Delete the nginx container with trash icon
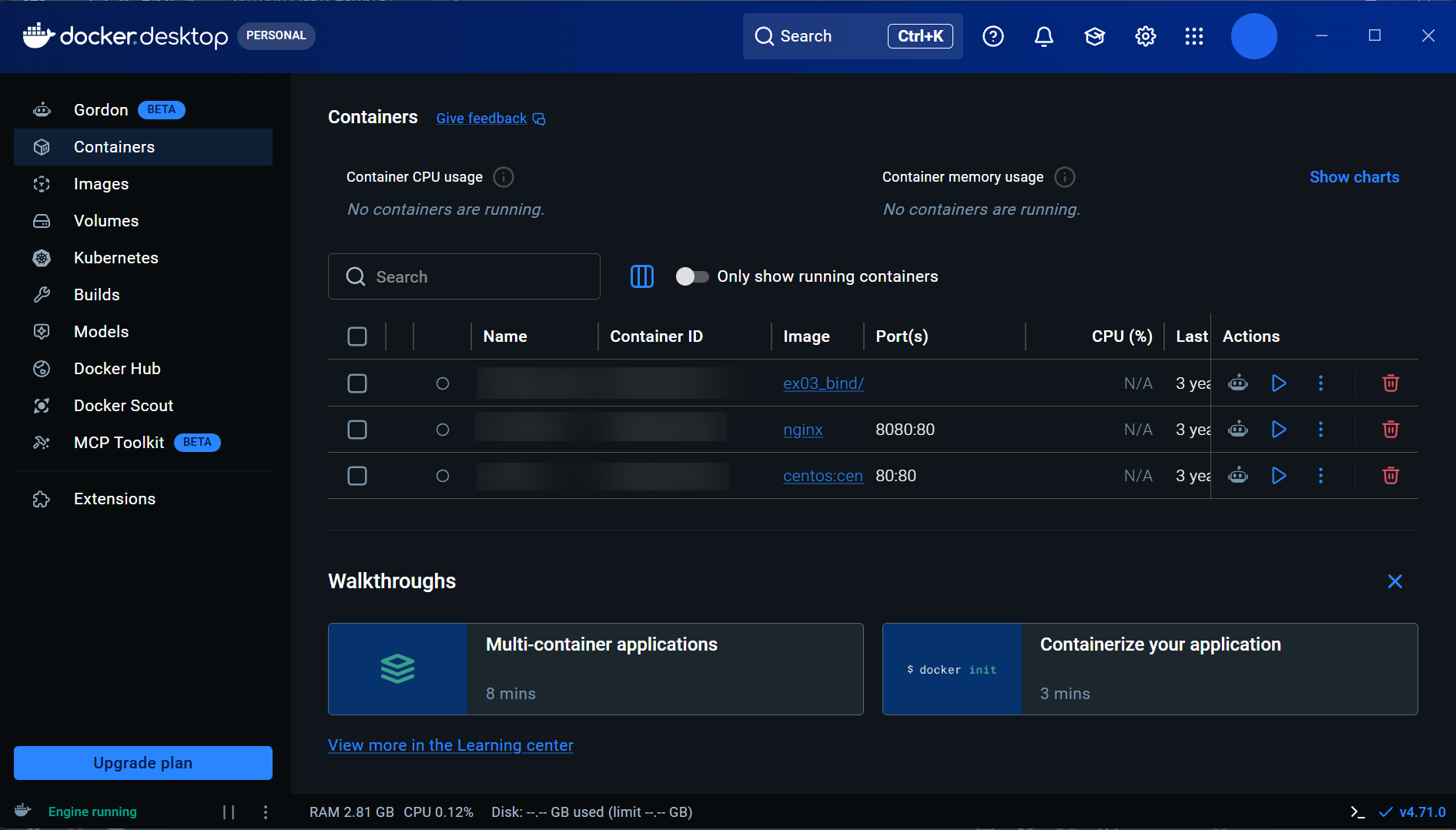The width and height of the screenshot is (1456, 830). pyautogui.click(x=1391, y=430)
